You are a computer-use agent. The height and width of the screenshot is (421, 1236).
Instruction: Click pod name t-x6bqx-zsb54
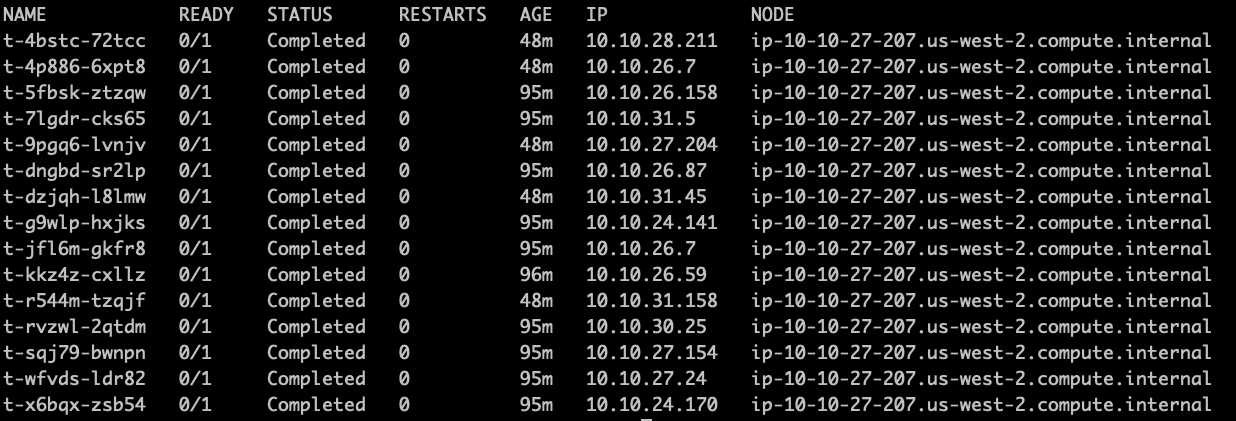coord(75,405)
